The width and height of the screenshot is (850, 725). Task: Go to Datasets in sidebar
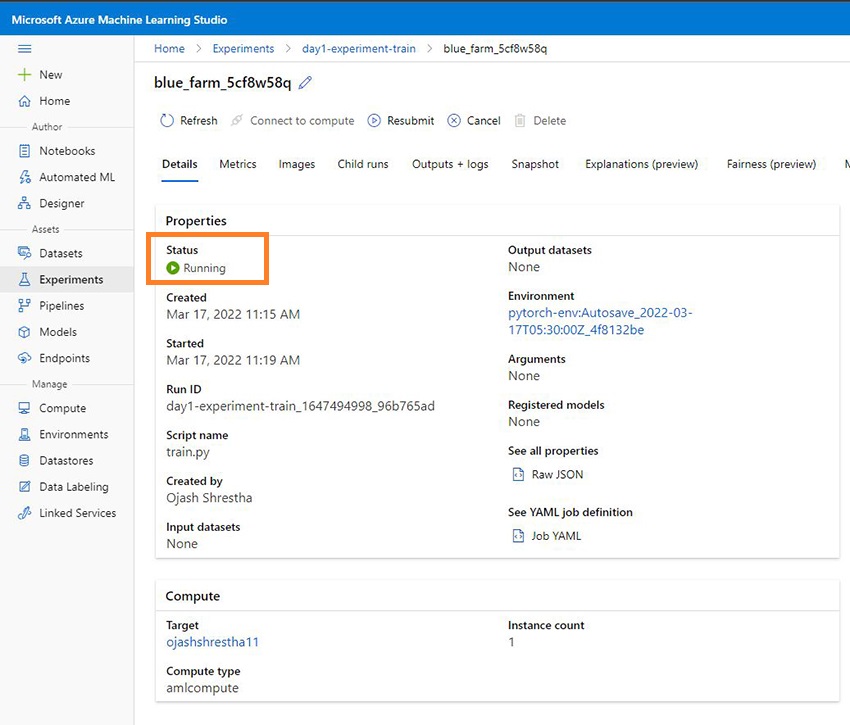pyautogui.click(x=60, y=253)
